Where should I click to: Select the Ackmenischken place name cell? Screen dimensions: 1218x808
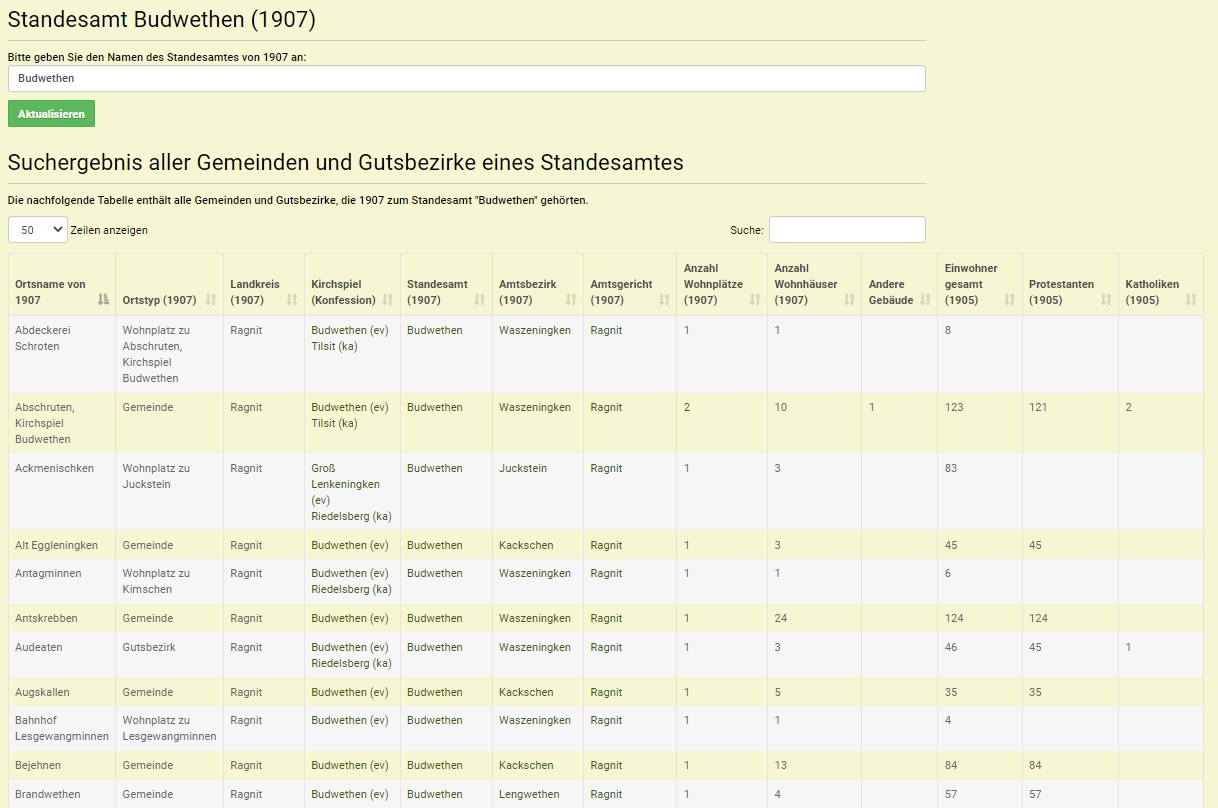point(54,468)
